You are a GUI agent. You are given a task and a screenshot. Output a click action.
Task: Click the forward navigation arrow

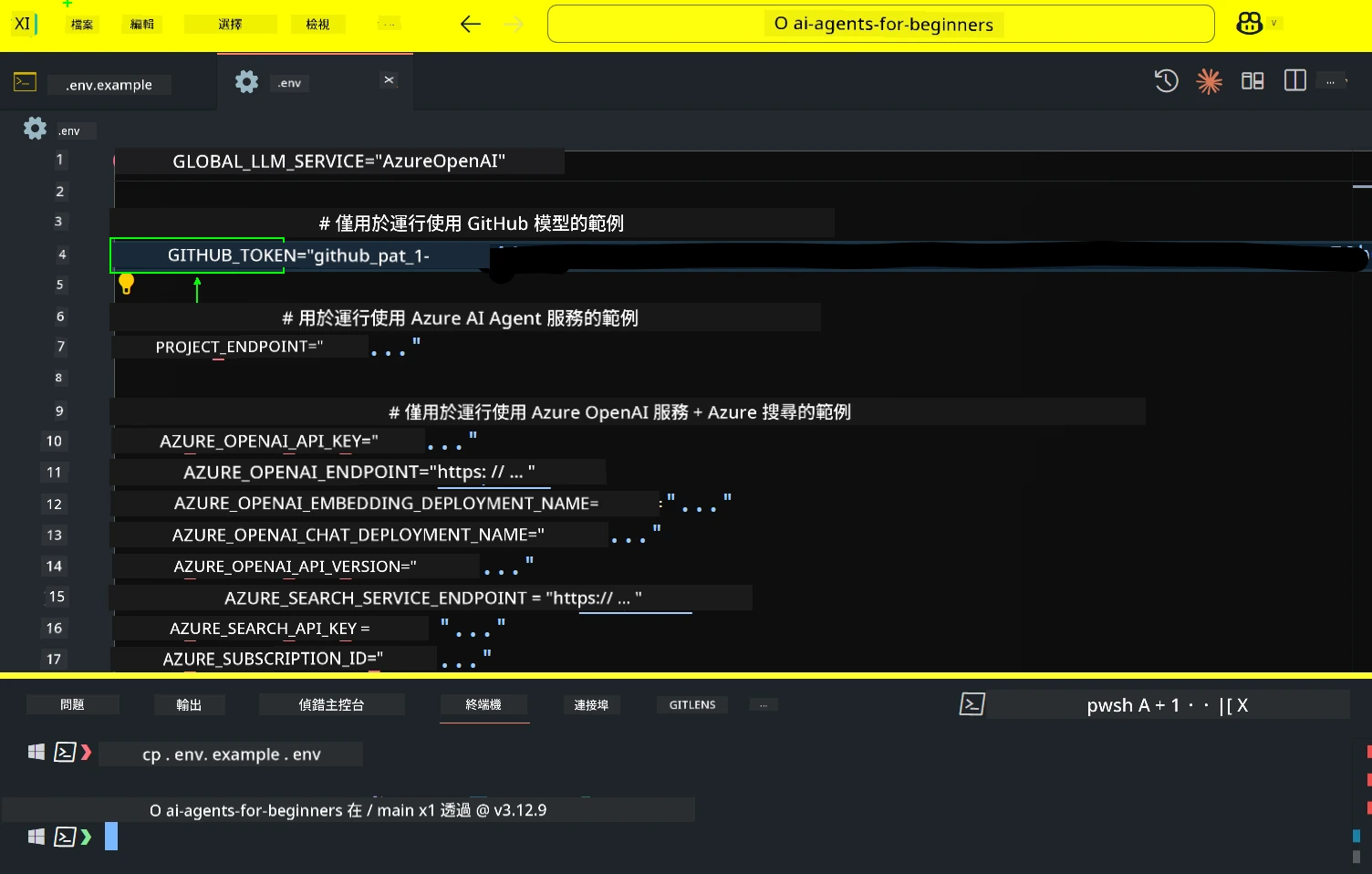(x=513, y=24)
